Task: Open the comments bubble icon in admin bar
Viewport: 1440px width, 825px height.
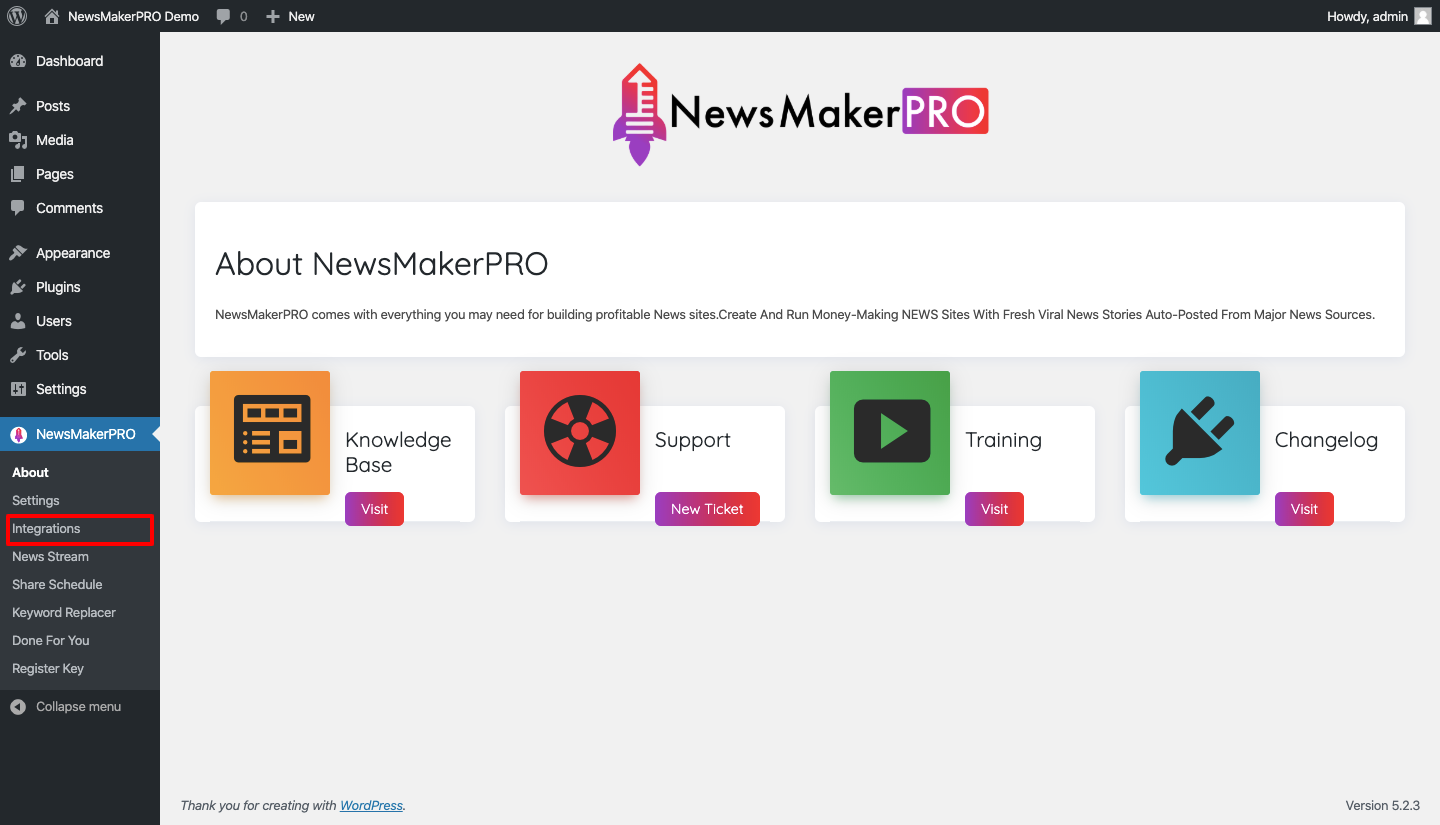Action: click(x=223, y=16)
